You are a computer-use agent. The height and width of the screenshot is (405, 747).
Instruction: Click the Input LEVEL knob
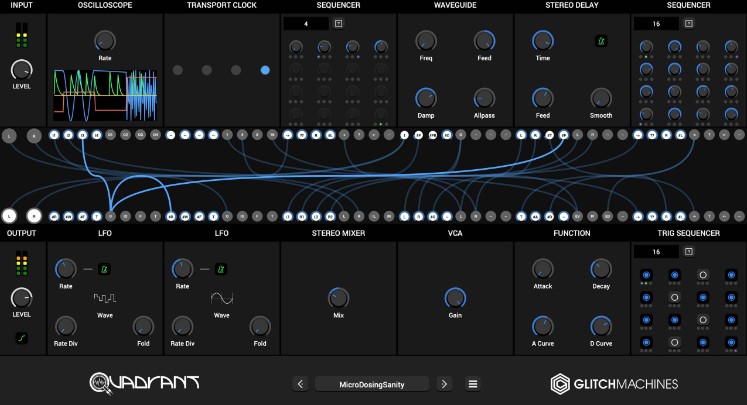[21, 70]
